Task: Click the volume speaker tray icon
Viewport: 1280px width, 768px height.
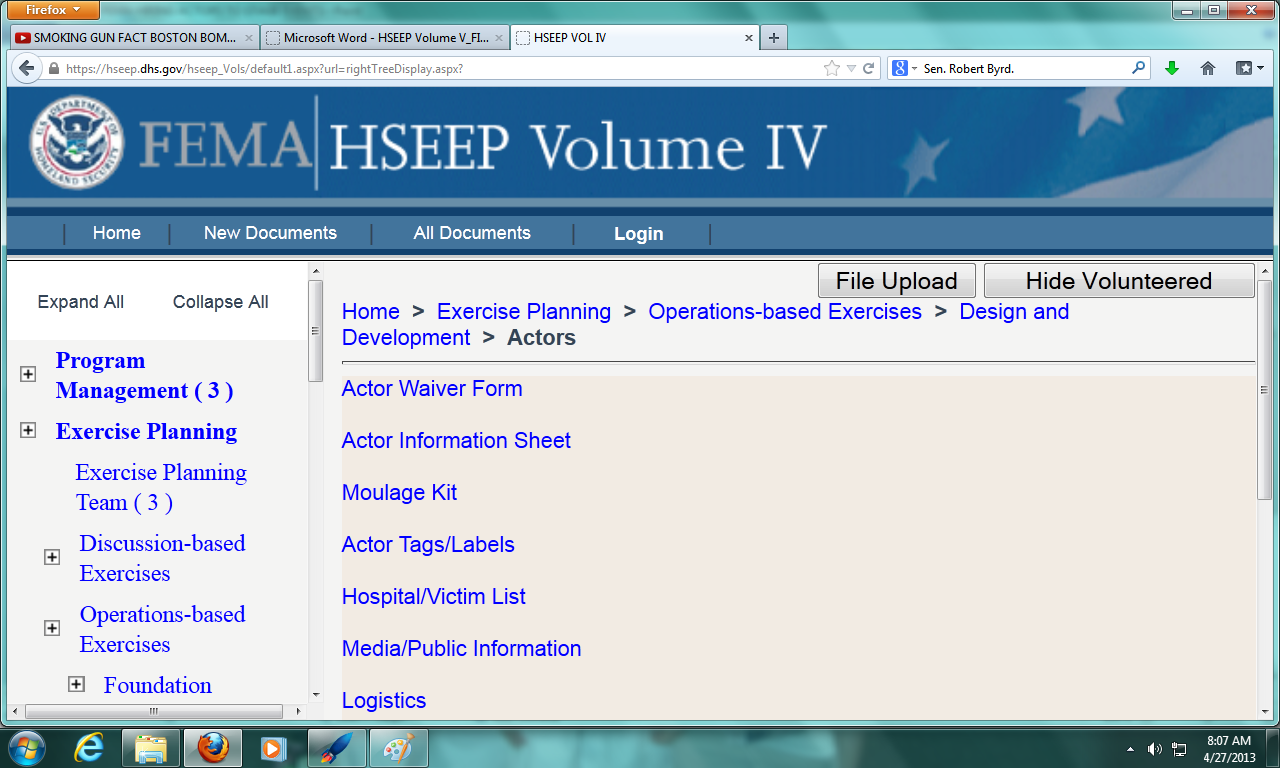Action: click(1155, 749)
